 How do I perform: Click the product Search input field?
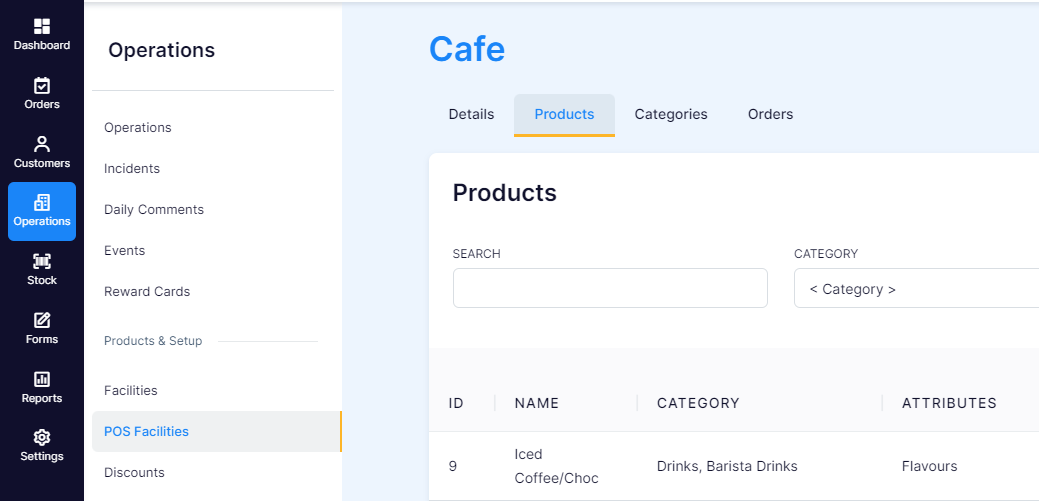point(610,288)
